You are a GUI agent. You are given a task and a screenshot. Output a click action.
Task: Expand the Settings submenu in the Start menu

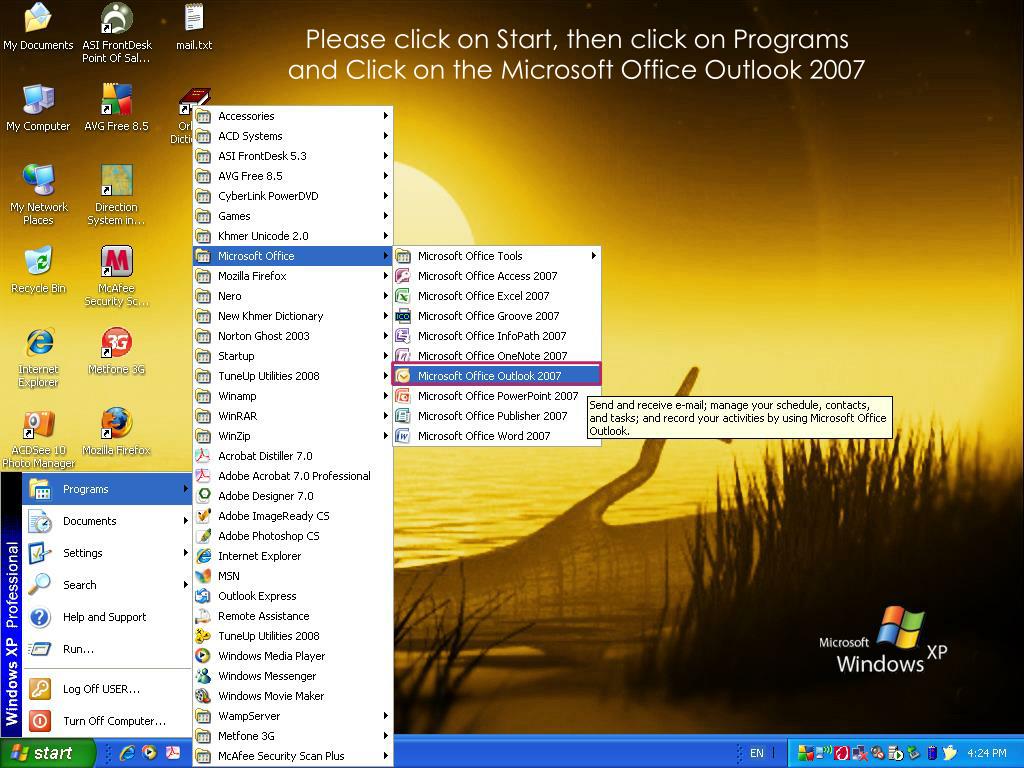coord(107,553)
